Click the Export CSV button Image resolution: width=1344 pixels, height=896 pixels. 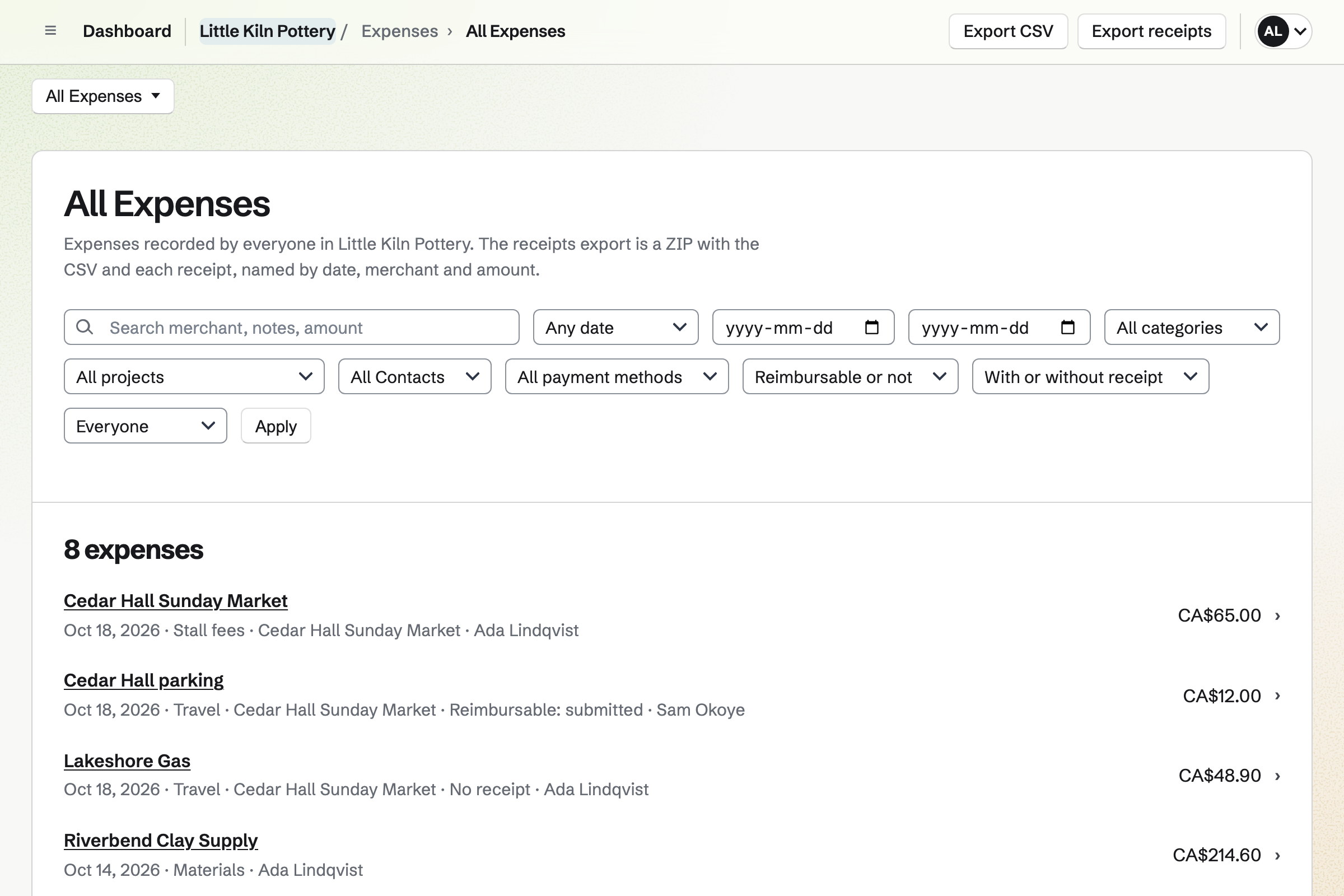(1008, 31)
